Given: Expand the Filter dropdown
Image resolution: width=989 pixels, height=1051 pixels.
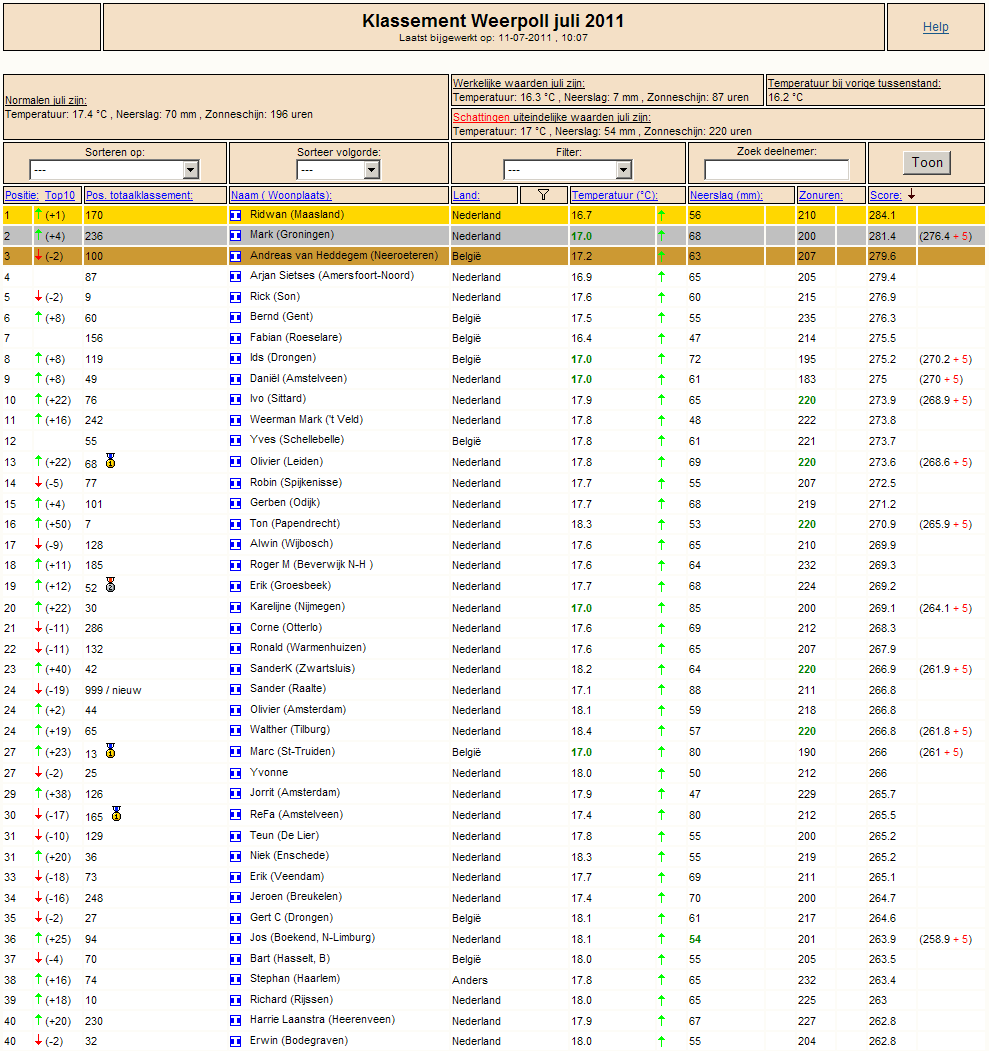Looking at the screenshot, I should (568, 170).
